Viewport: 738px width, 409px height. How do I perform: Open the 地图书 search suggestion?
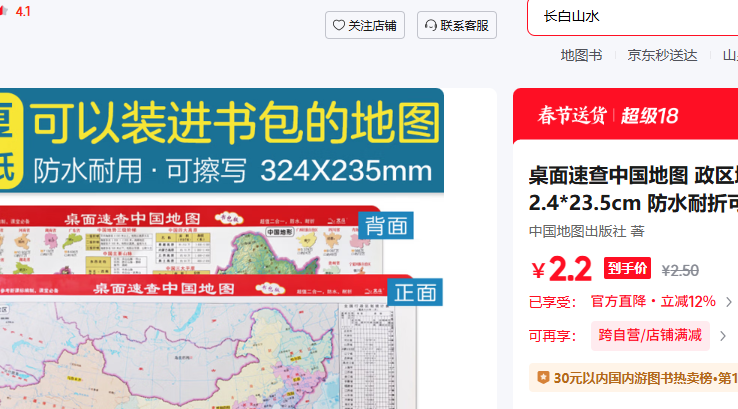pos(581,55)
